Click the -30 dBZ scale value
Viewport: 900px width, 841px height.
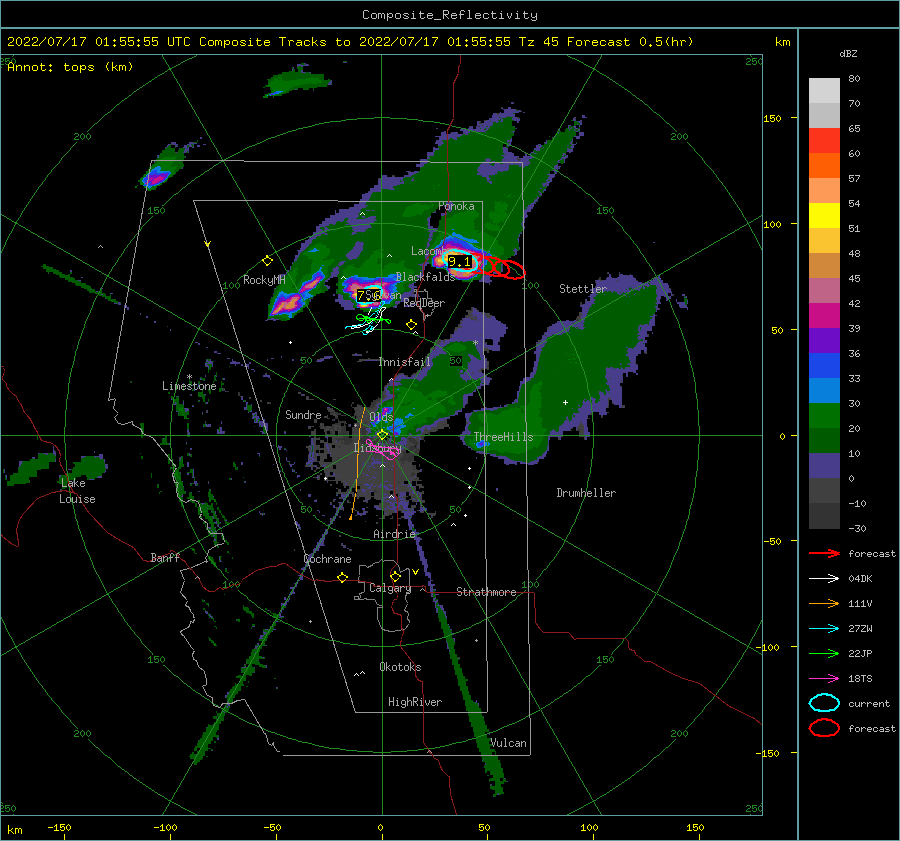pos(857,529)
